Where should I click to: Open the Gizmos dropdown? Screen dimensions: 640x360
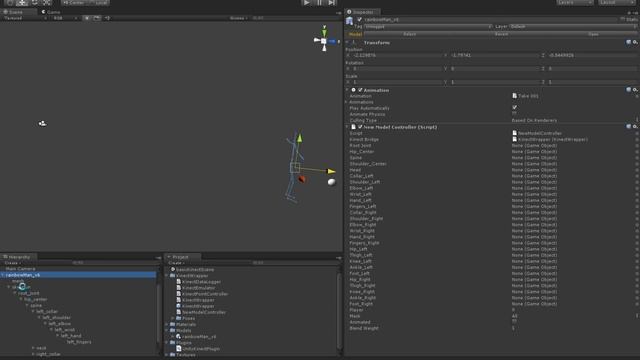click(238, 18)
